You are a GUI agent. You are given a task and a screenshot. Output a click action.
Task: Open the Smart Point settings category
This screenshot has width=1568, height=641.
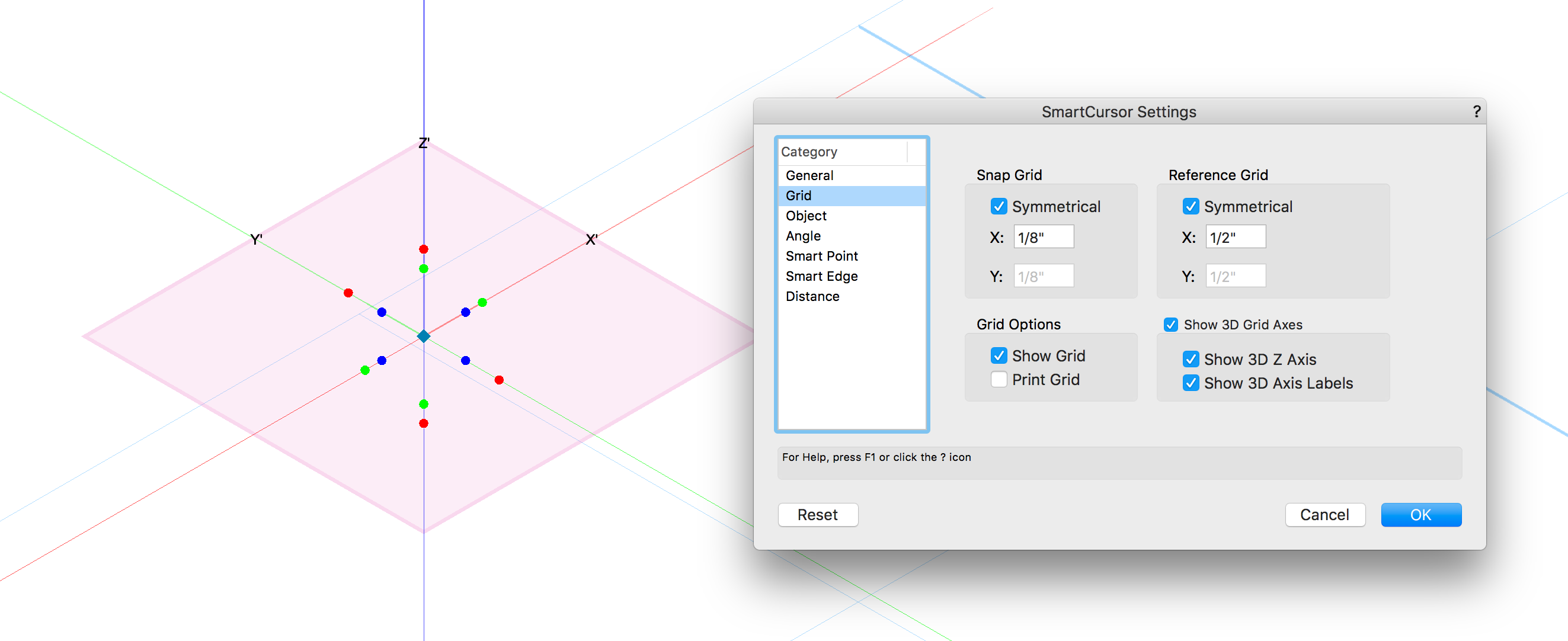[x=821, y=256]
